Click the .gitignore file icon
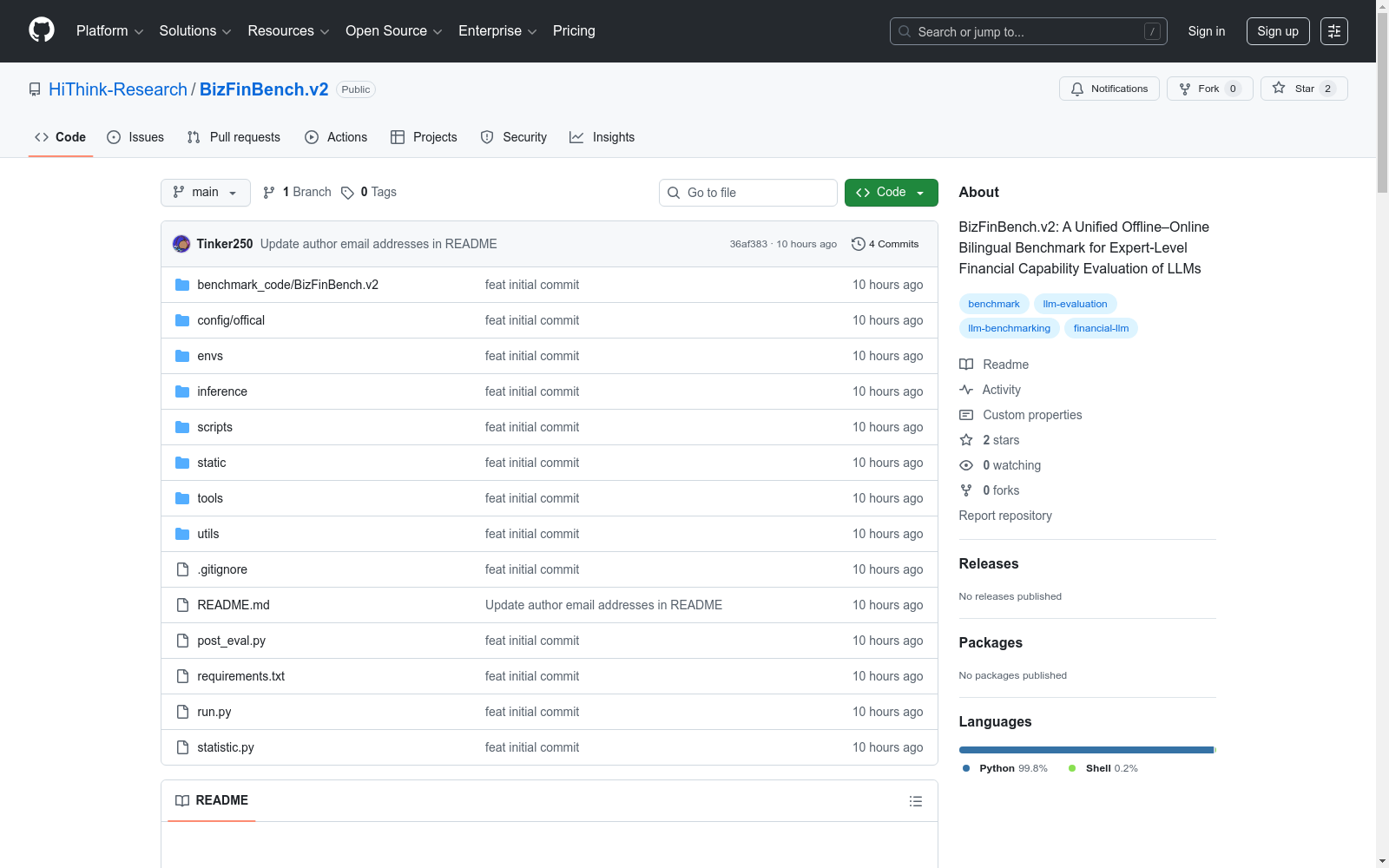 182,569
